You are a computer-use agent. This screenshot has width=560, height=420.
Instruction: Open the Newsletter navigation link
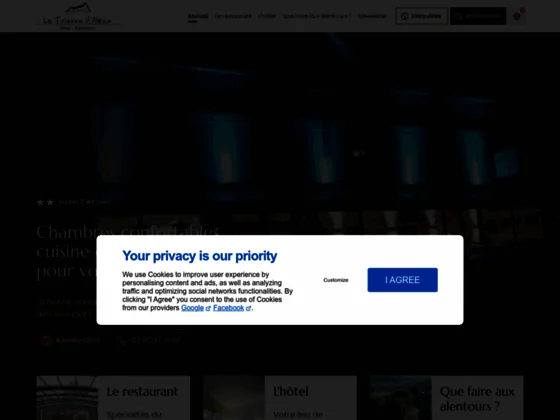[x=372, y=16]
